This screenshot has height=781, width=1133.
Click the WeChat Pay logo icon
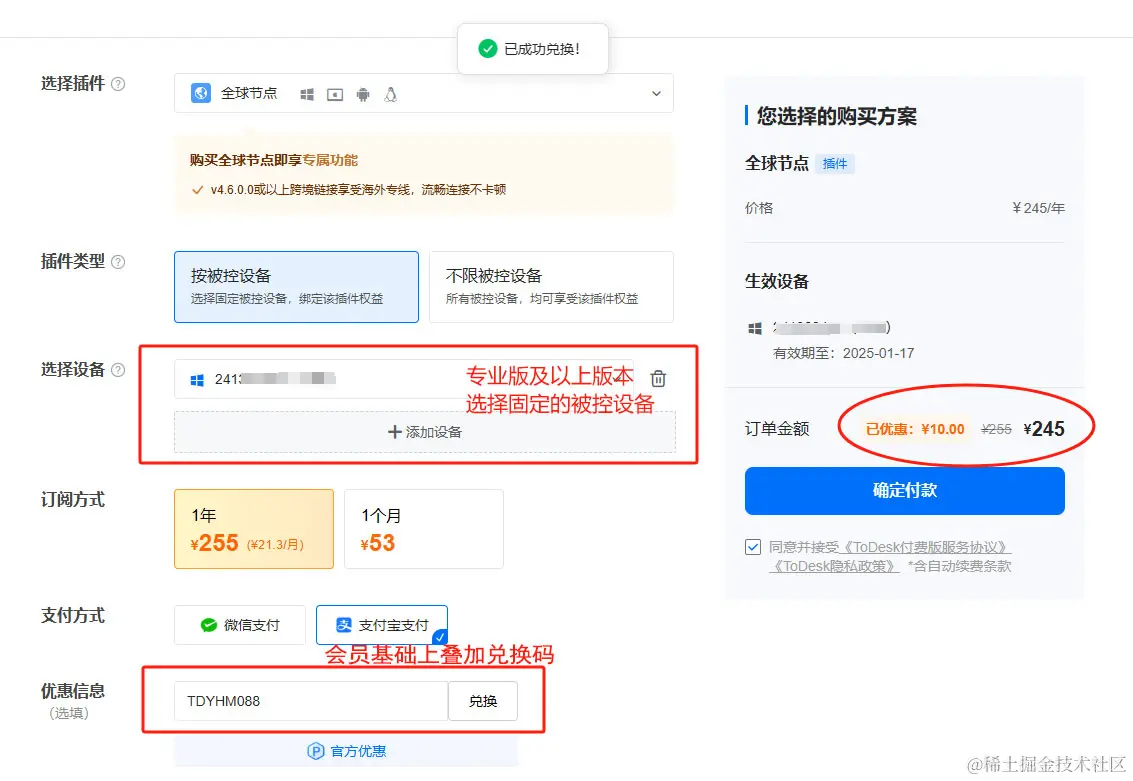(x=209, y=625)
